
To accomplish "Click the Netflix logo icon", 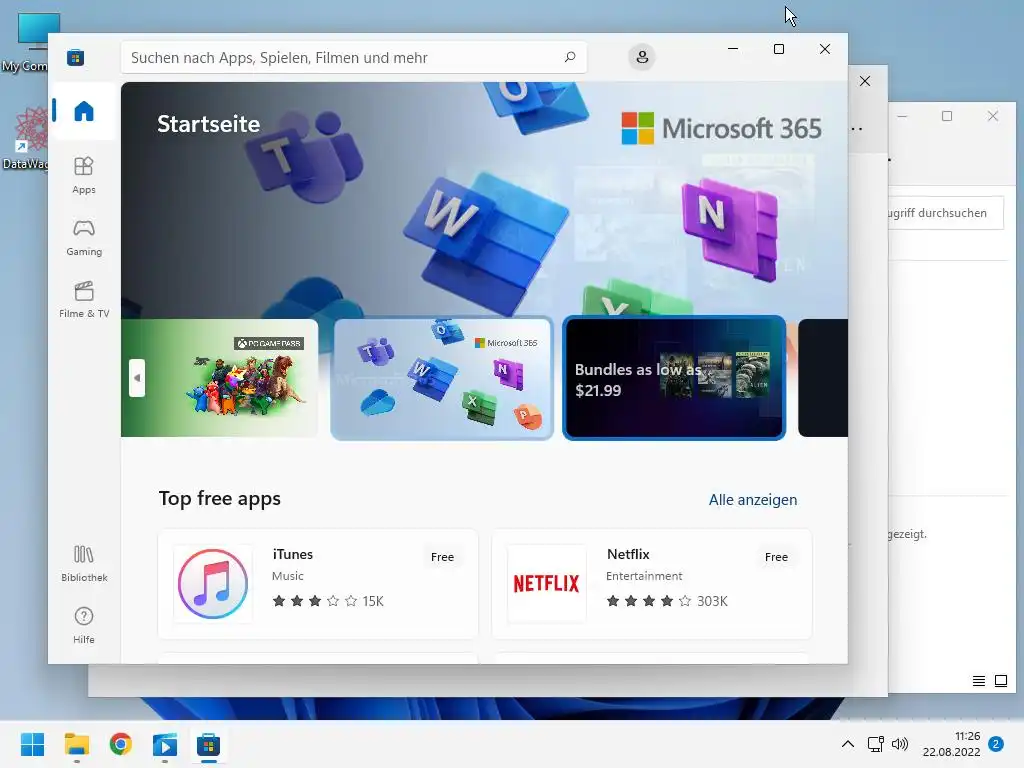I will 547,584.
